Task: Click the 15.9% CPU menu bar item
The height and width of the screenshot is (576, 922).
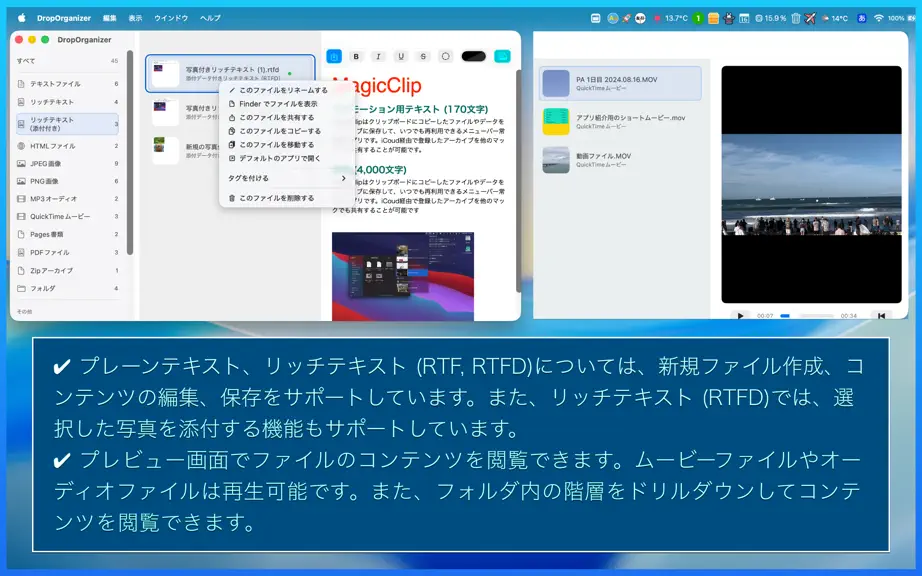Action: pos(771,18)
